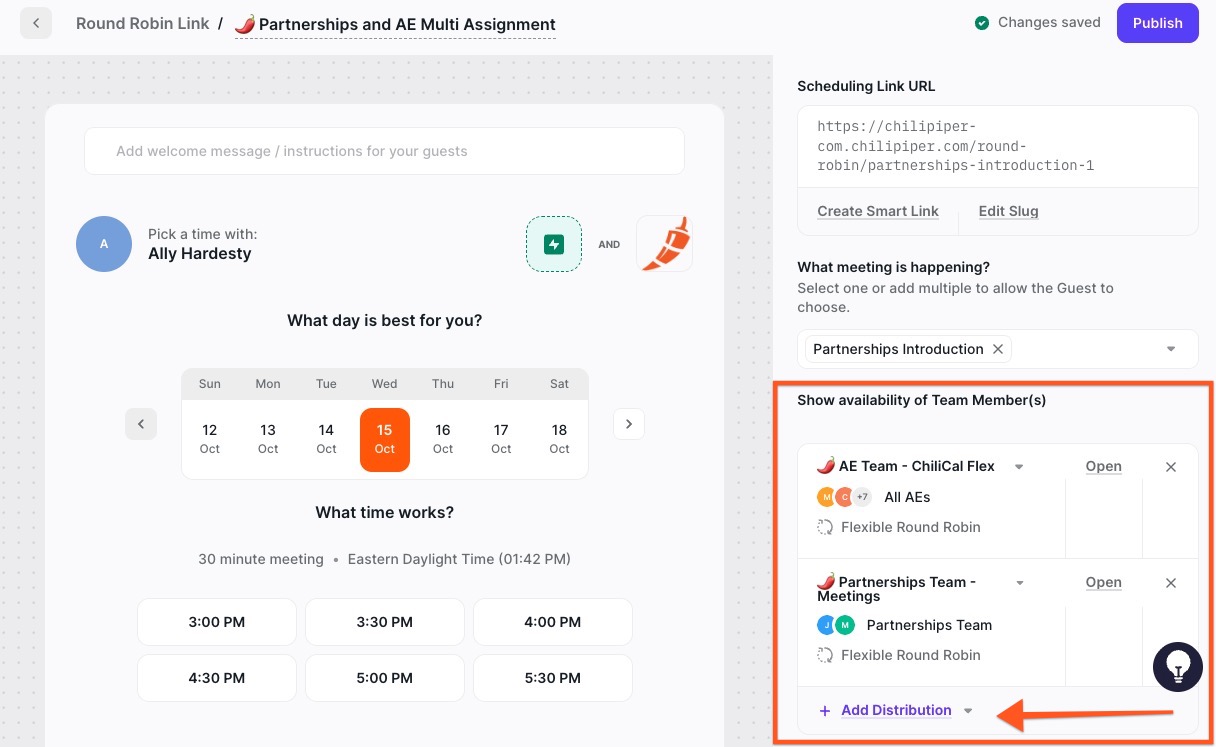Remove the Partnerships Introduction meeting tag

[x=997, y=349]
